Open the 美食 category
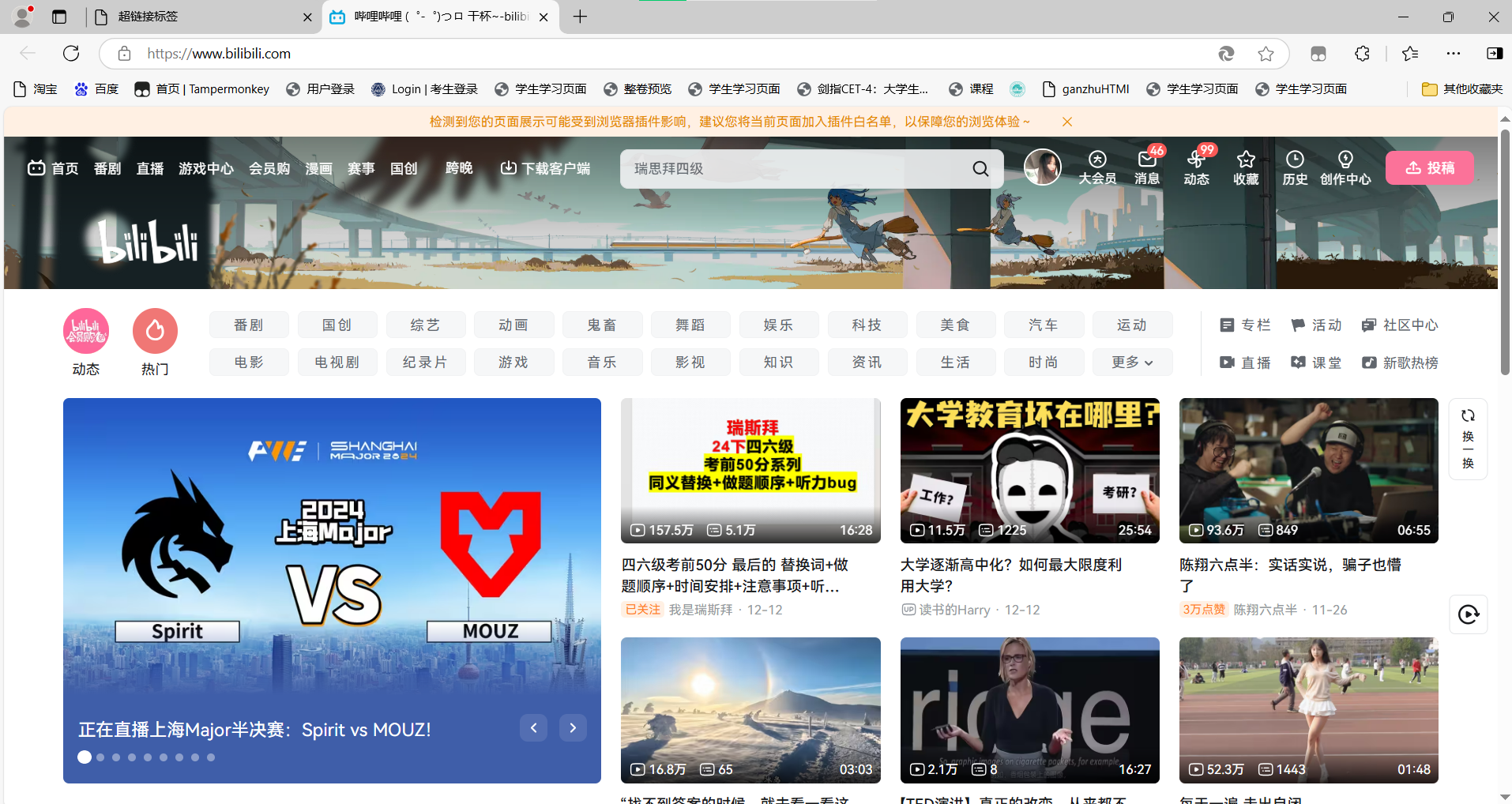1512x804 pixels. point(955,325)
